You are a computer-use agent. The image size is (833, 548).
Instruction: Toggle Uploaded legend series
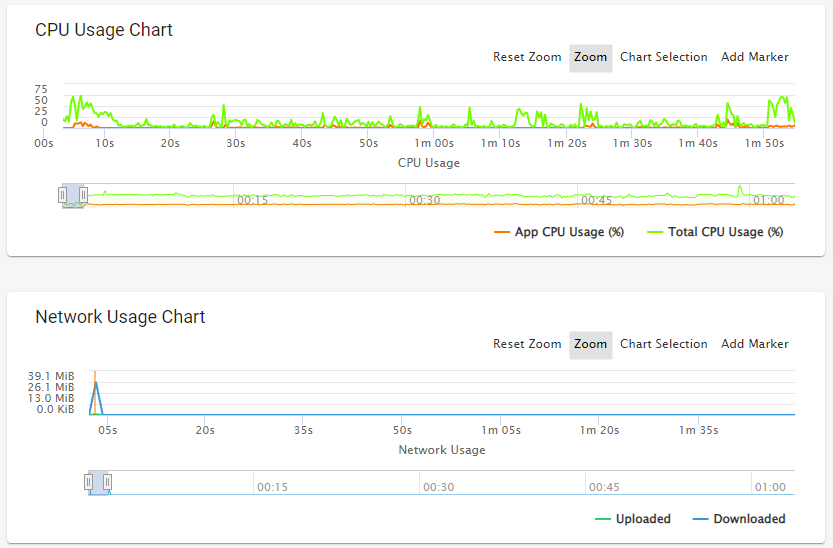coord(633,519)
